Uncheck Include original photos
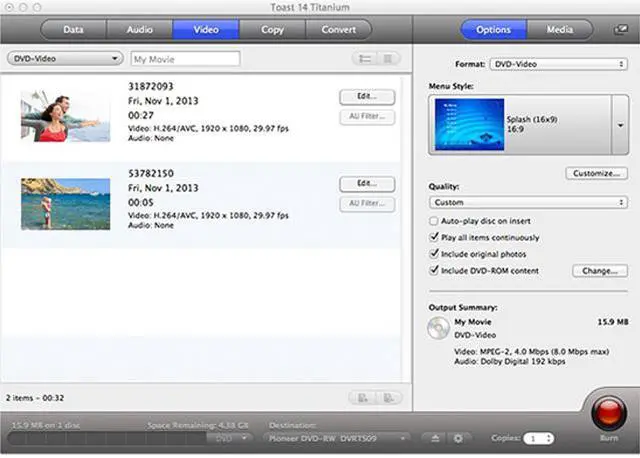This screenshot has width=640, height=458. tap(434, 254)
